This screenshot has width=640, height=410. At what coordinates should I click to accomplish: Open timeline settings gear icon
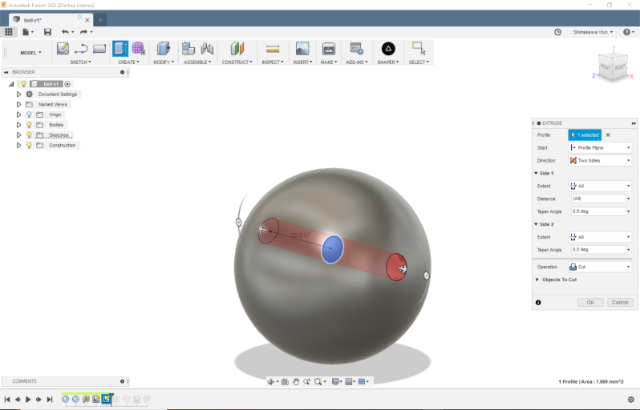(x=631, y=399)
